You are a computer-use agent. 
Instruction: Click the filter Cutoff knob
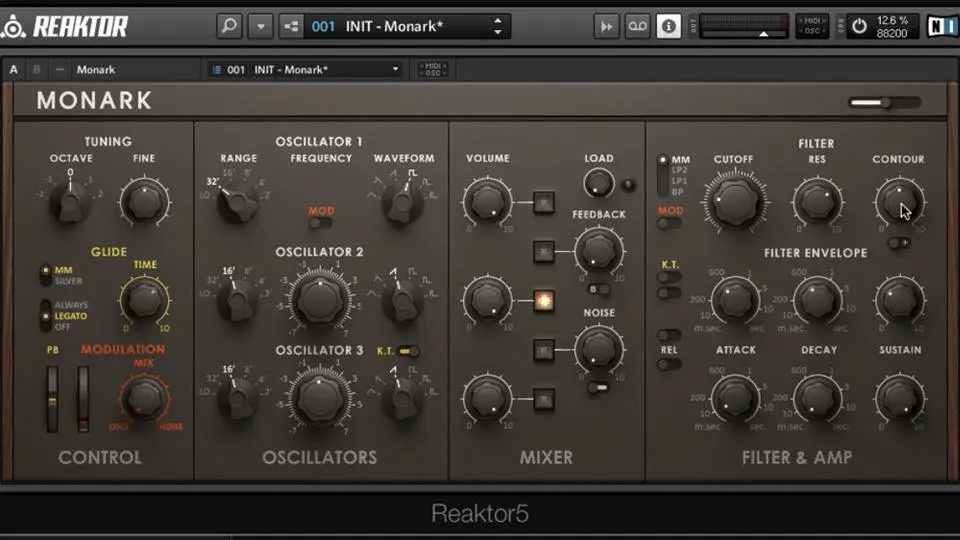click(x=735, y=201)
